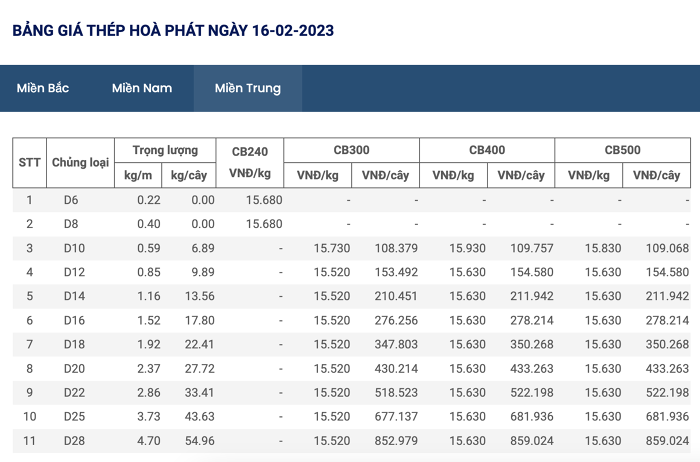Click the D8 CB240 price 15.680
Viewport: 700px width, 462px height.
point(264,224)
